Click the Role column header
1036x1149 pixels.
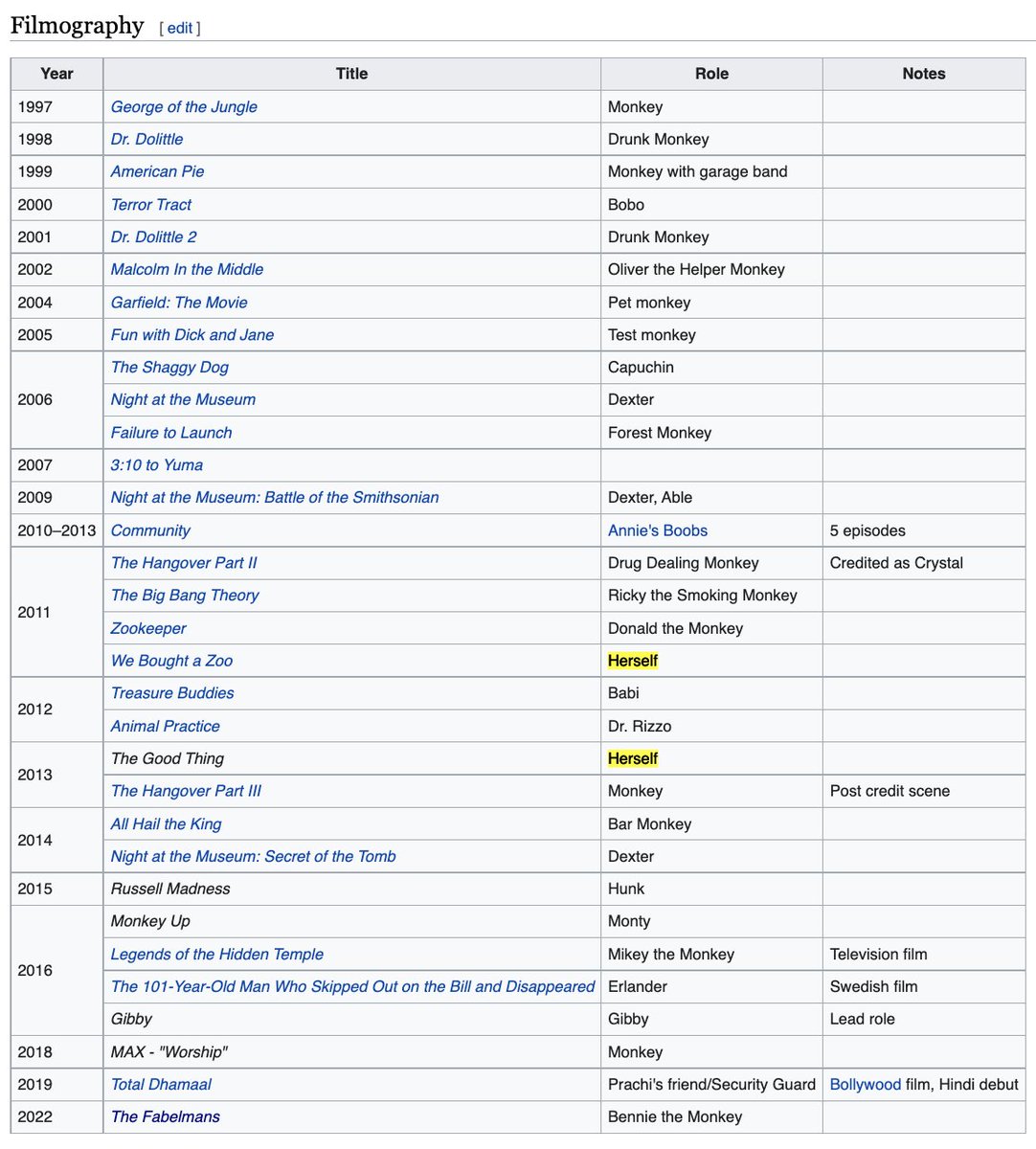[x=711, y=74]
